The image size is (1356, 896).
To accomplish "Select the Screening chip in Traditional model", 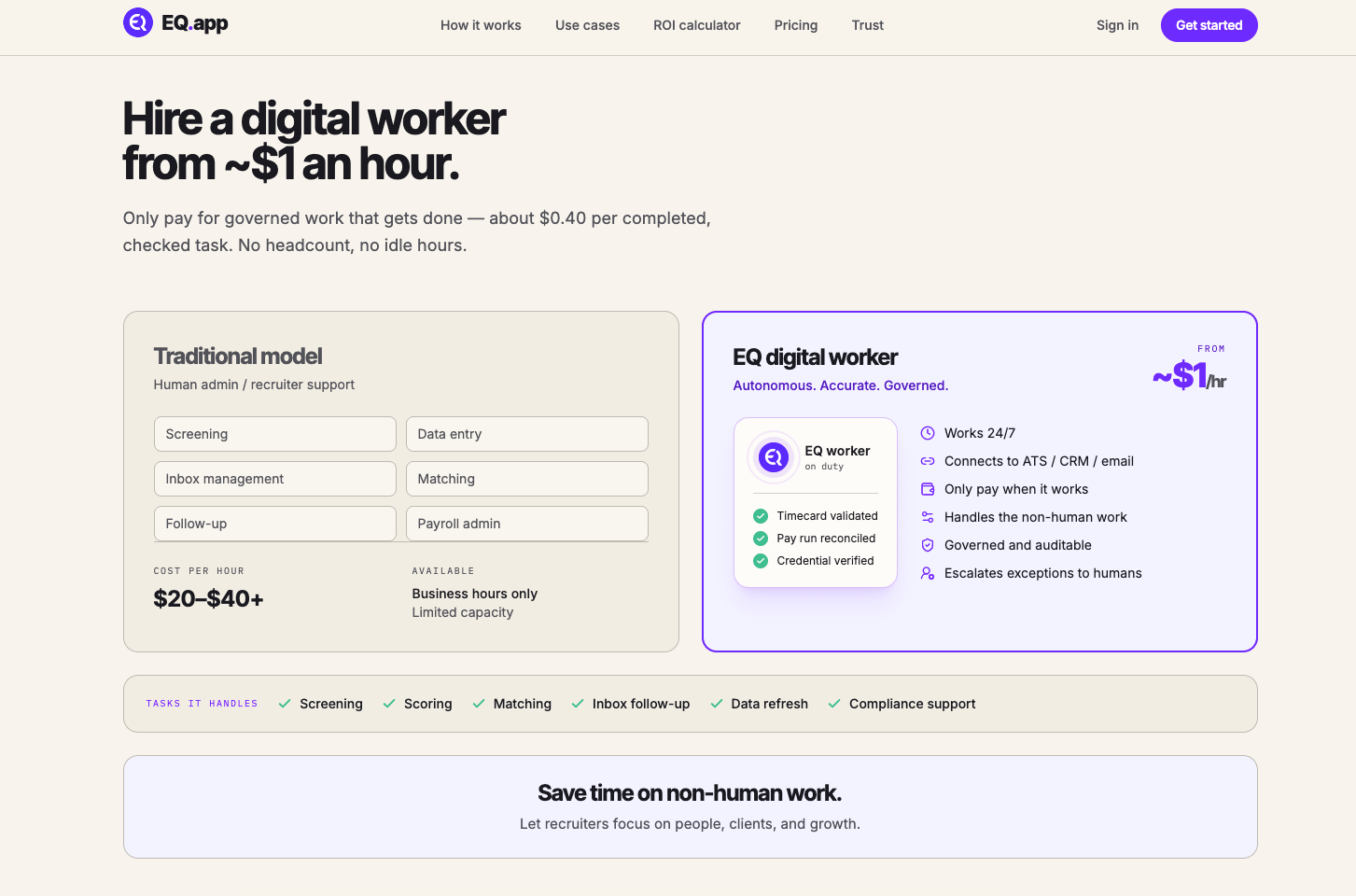I will pyautogui.click(x=275, y=434).
